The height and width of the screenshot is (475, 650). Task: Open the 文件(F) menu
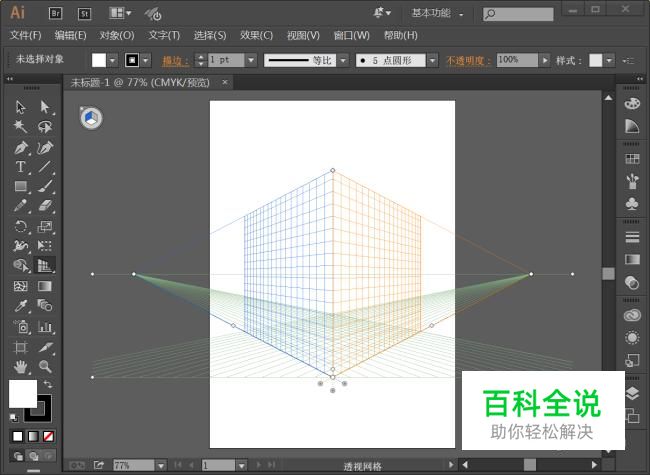click(x=26, y=35)
